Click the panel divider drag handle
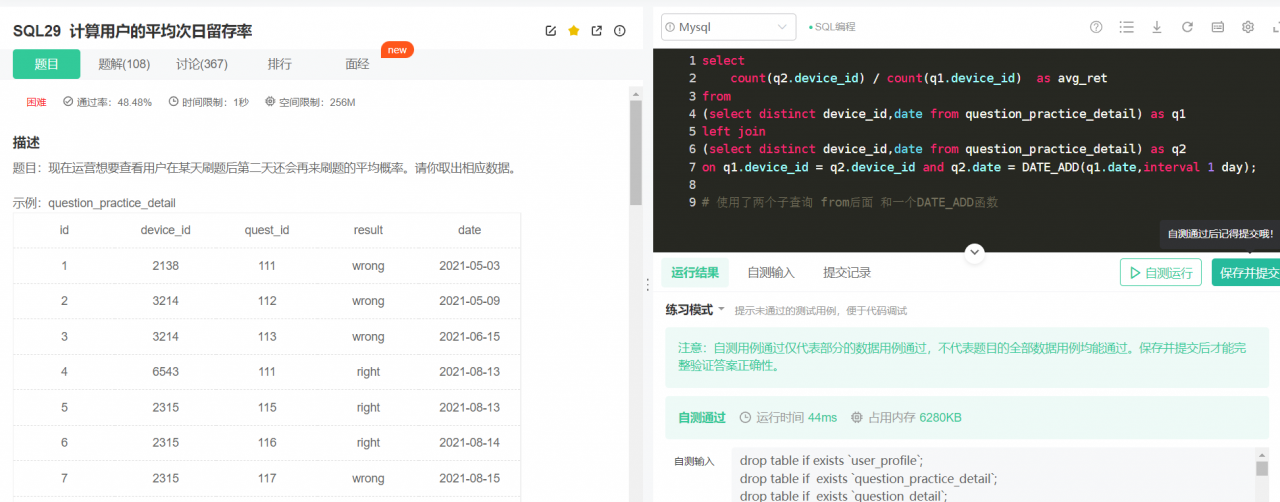Viewport: 1280px width, 502px height. [647, 284]
